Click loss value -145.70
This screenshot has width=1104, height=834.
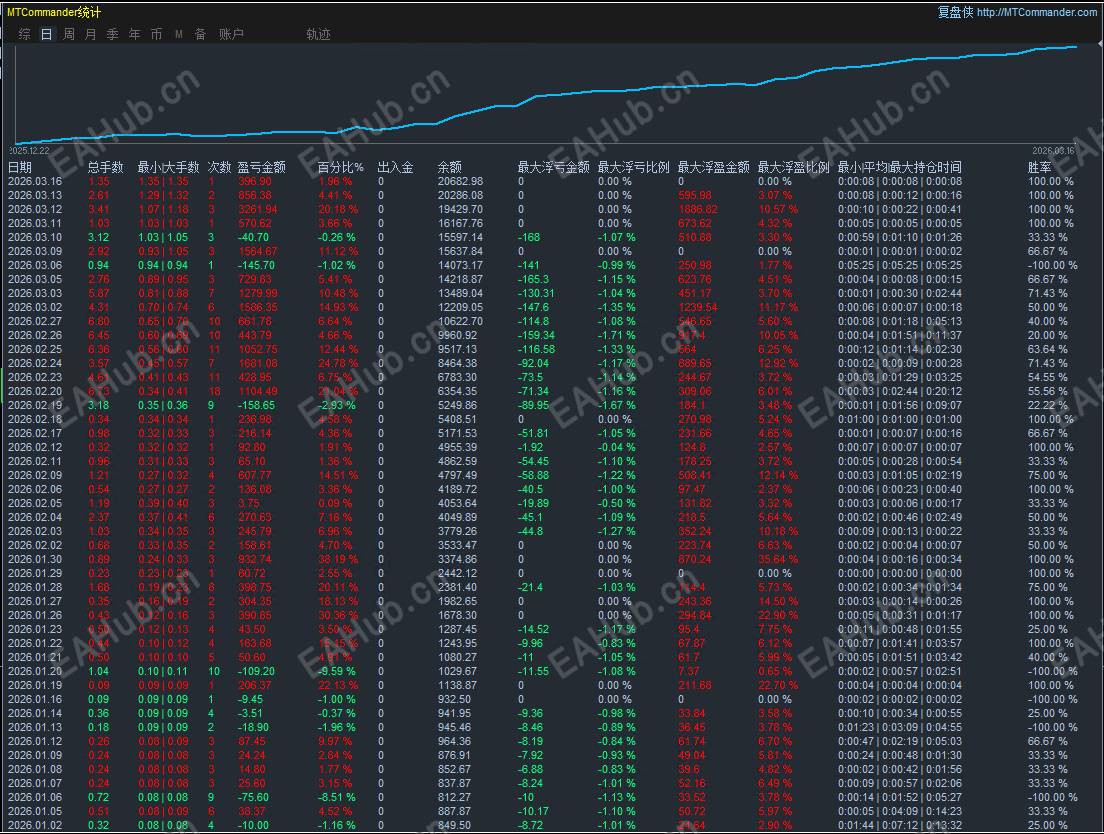(256, 265)
